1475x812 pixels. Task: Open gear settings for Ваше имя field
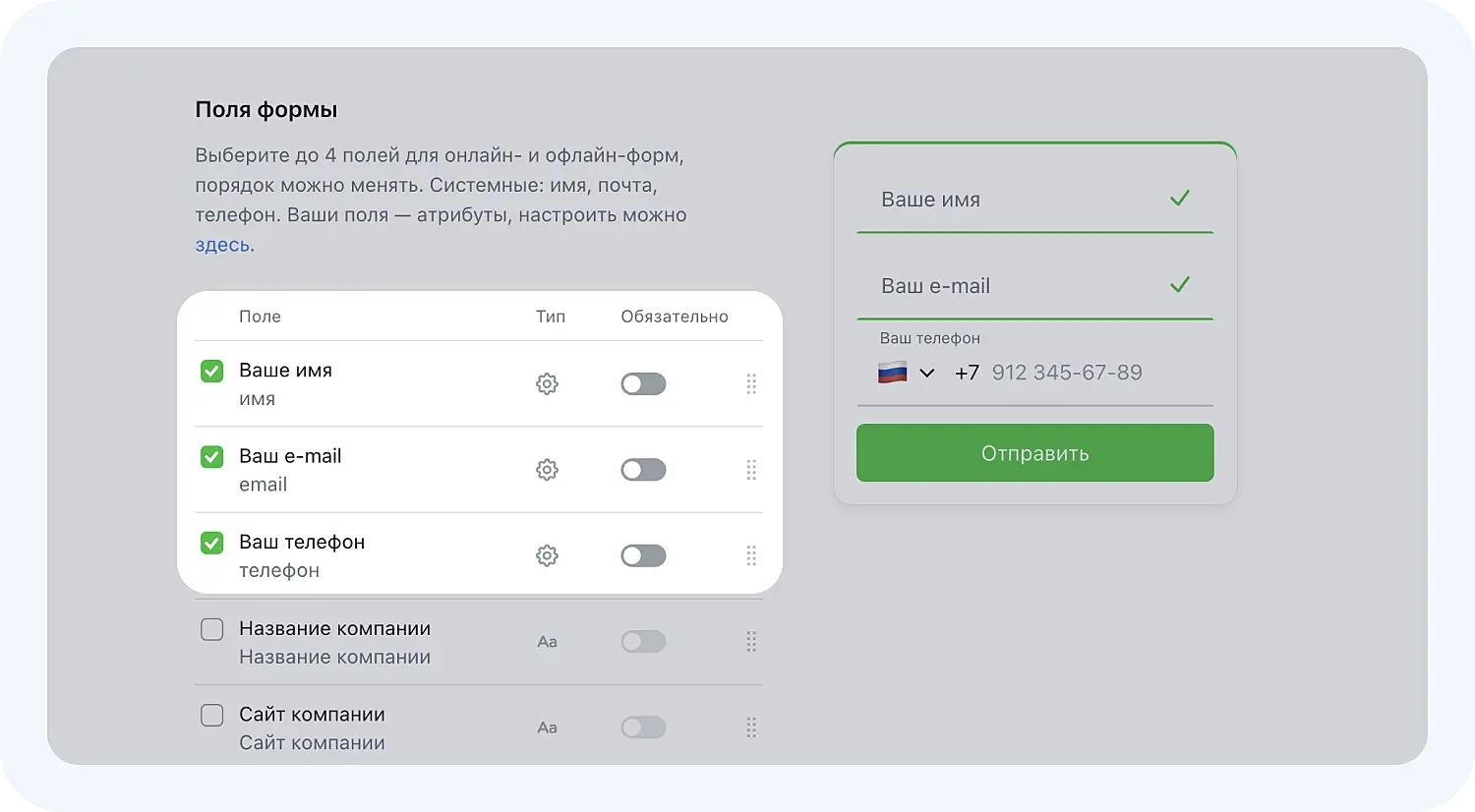tap(547, 383)
